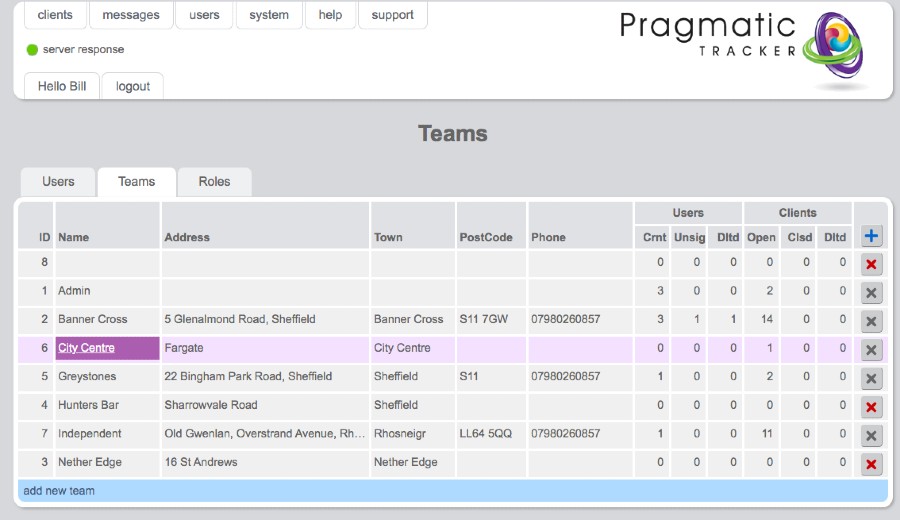Click the Users group column header
This screenshot has height=520, width=900.
(x=688, y=213)
